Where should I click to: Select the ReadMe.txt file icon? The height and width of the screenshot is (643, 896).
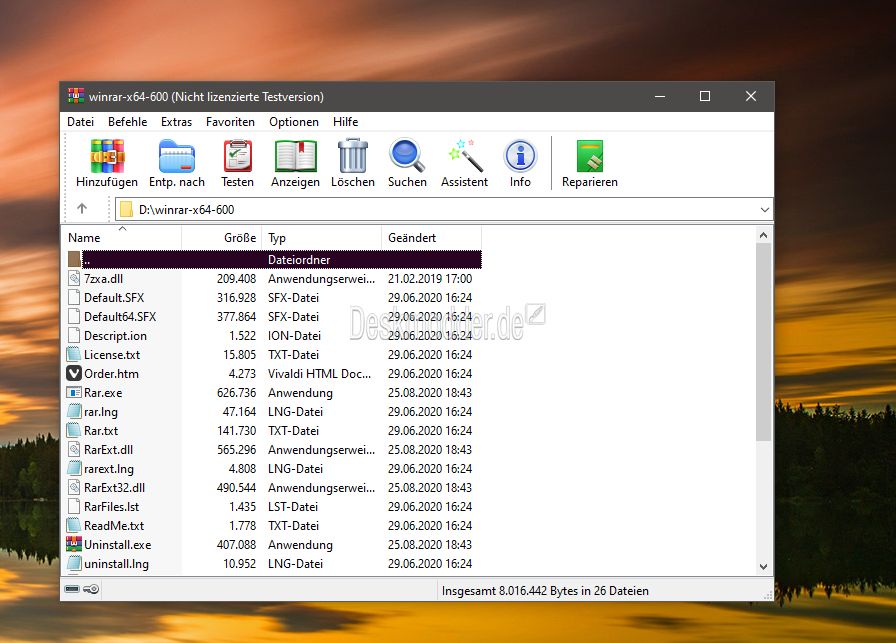pos(74,525)
